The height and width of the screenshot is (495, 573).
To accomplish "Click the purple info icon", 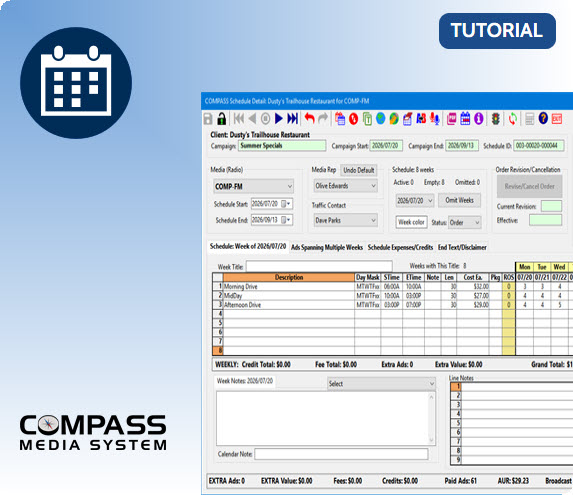I will click(x=478, y=119).
